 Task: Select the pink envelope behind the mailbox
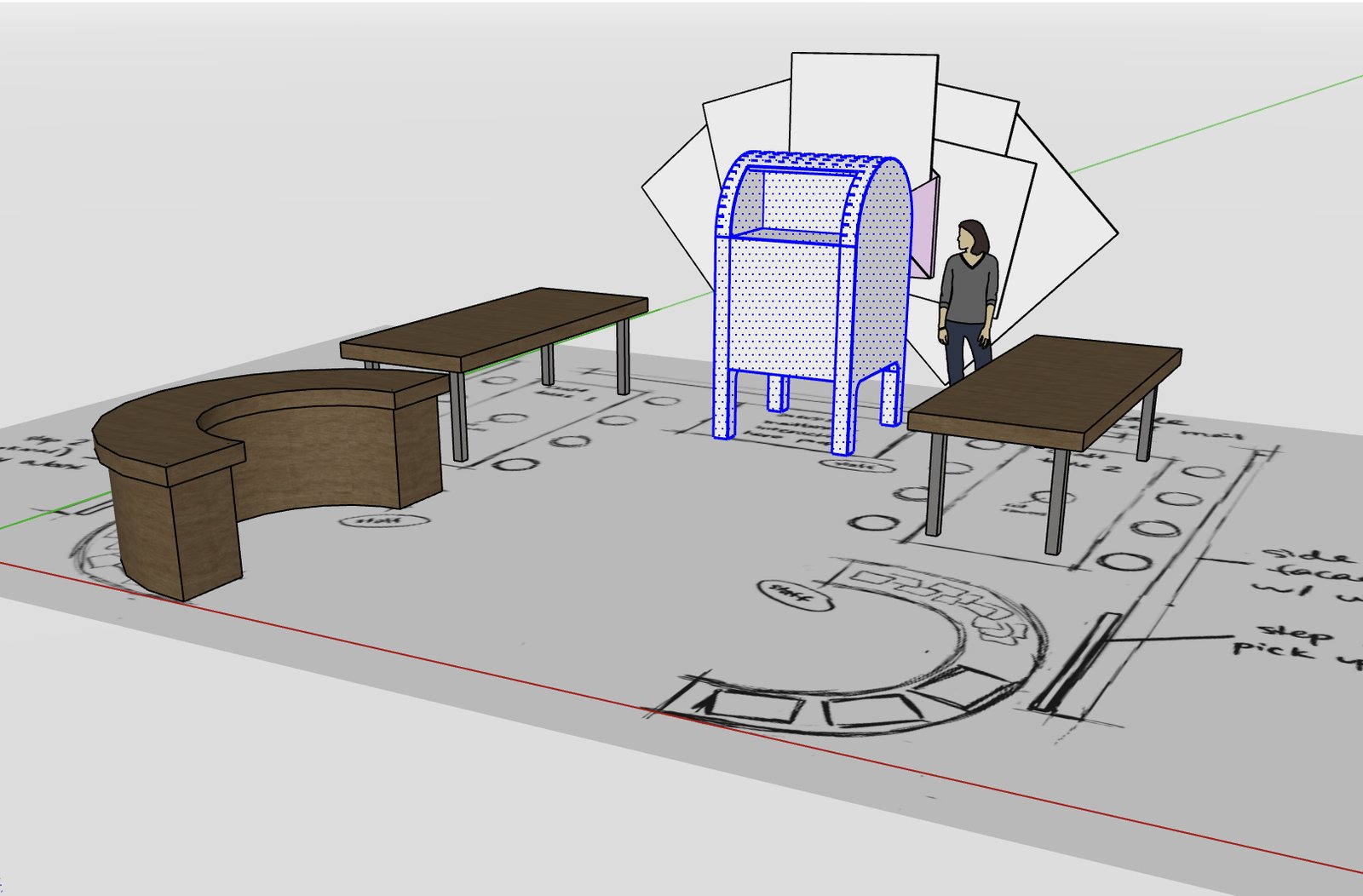pos(923,226)
